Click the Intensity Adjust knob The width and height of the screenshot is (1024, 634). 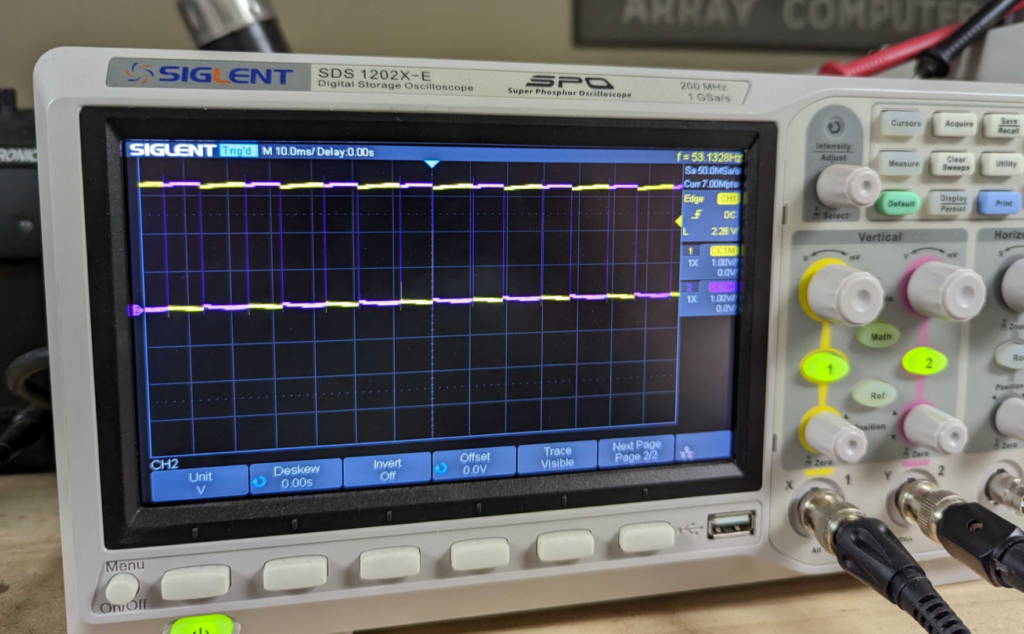(x=847, y=187)
